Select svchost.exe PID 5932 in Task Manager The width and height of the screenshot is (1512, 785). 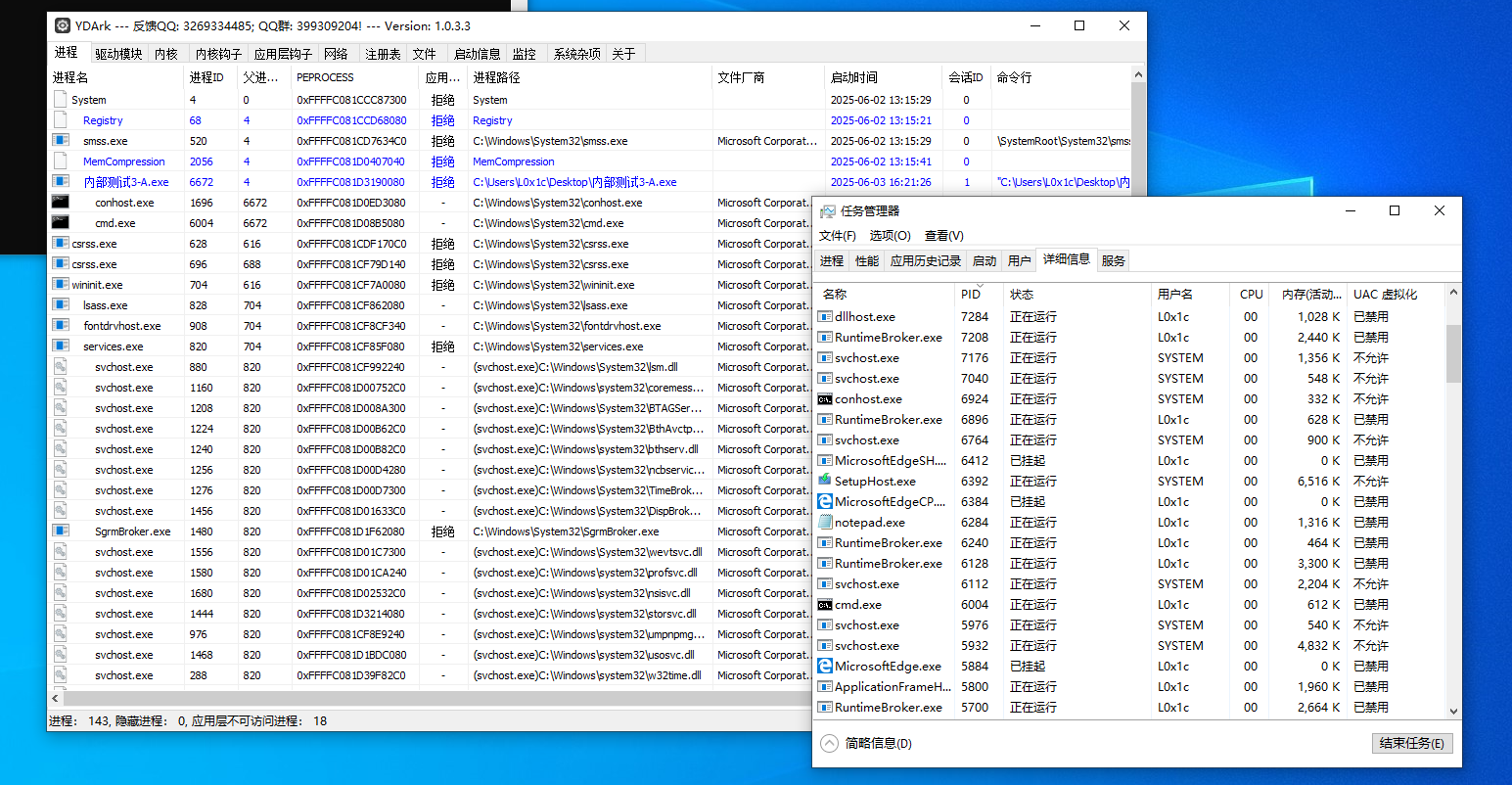click(x=1130, y=645)
